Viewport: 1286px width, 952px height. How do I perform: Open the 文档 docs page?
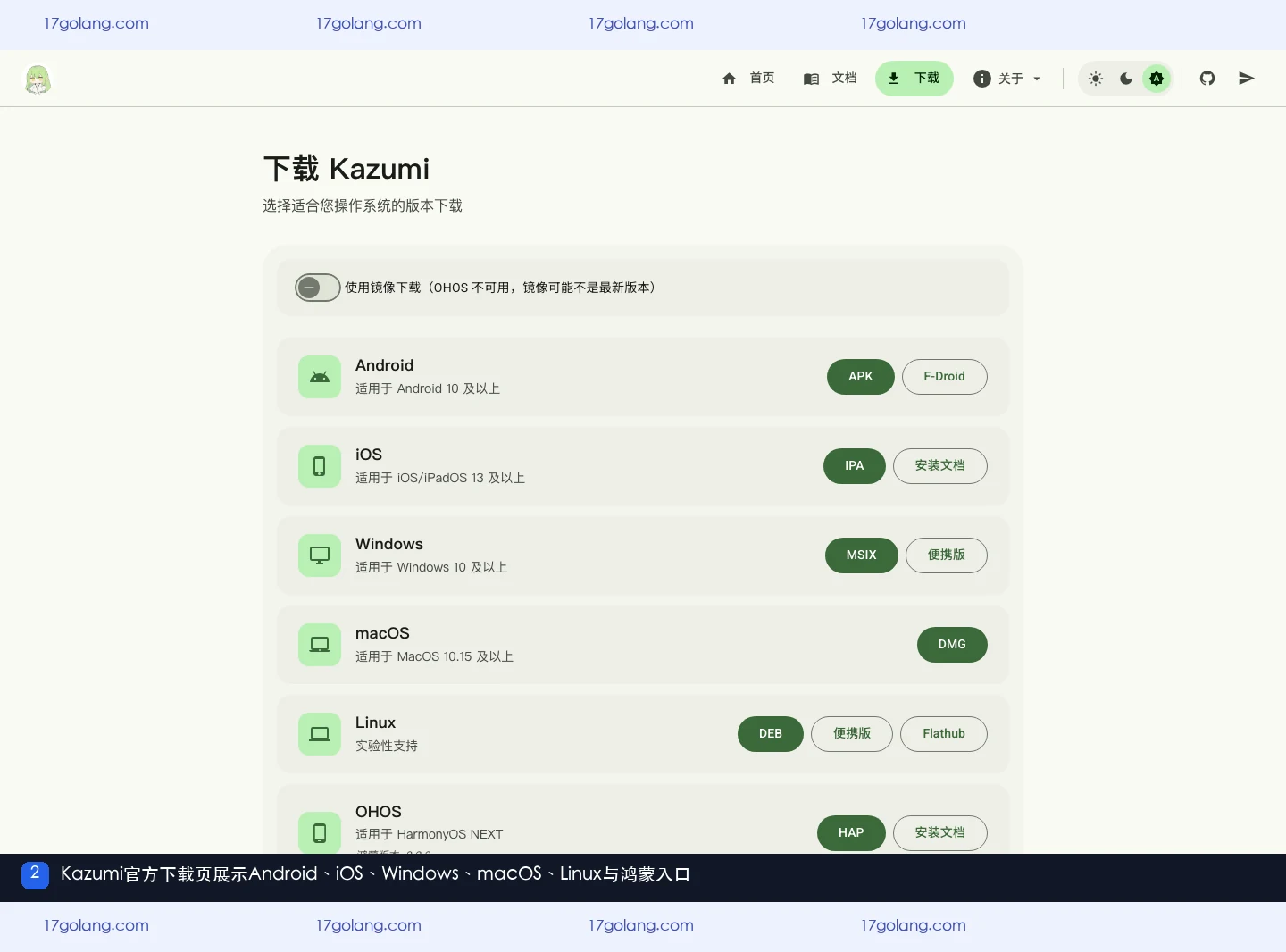[x=831, y=79]
